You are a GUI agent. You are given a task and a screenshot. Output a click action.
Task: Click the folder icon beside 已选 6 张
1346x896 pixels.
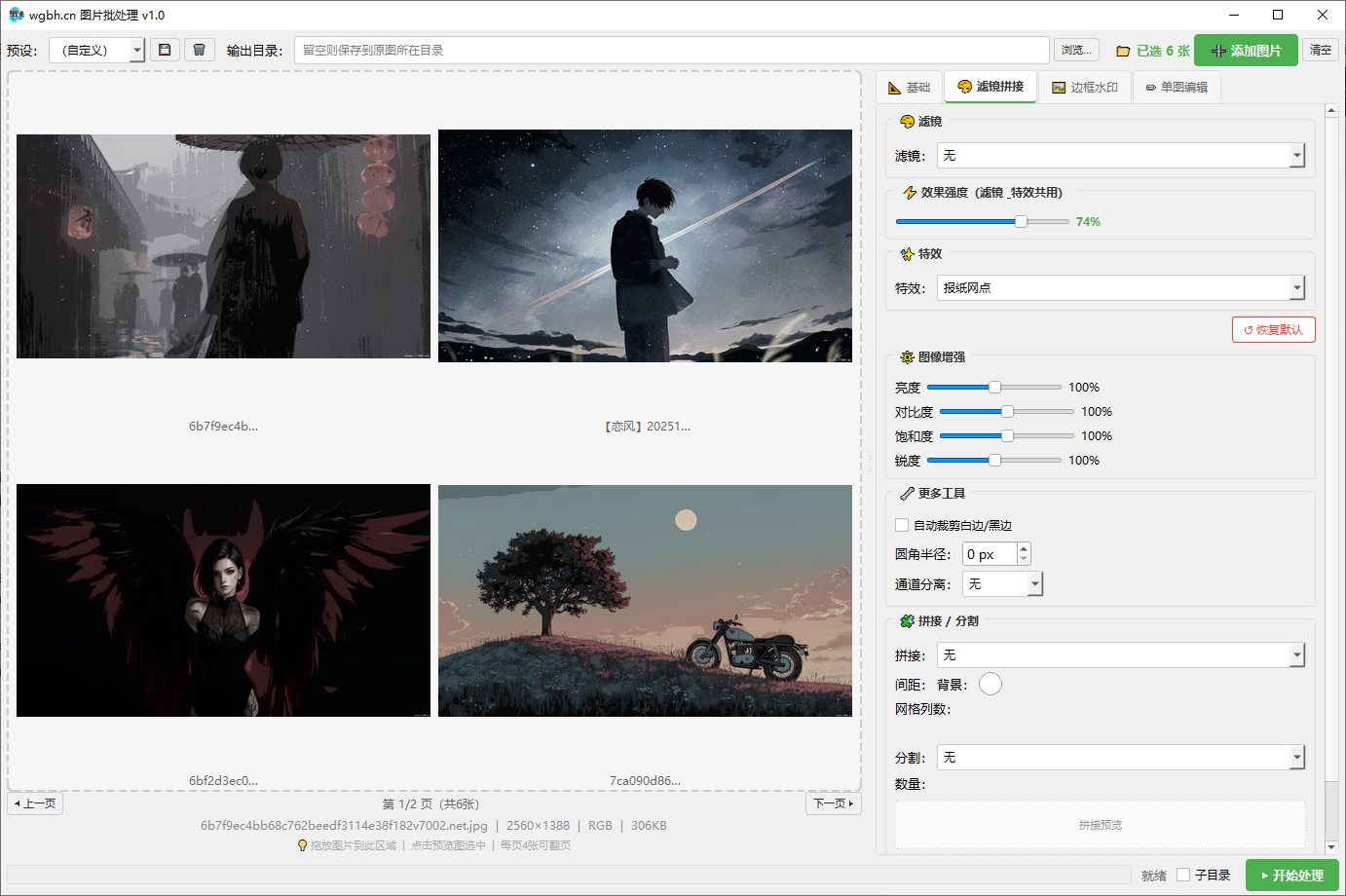(1123, 51)
